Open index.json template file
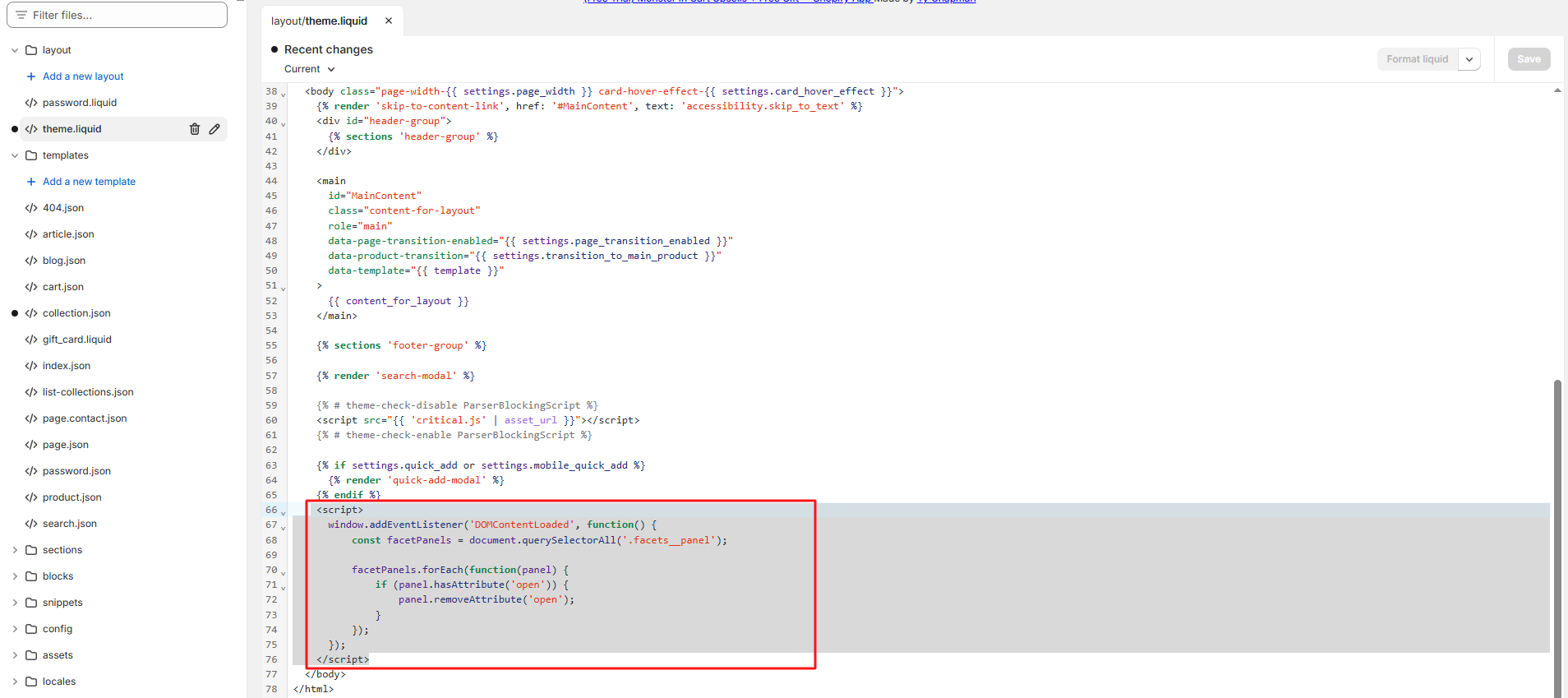The height and width of the screenshot is (698, 1568). click(x=67, y=366)
